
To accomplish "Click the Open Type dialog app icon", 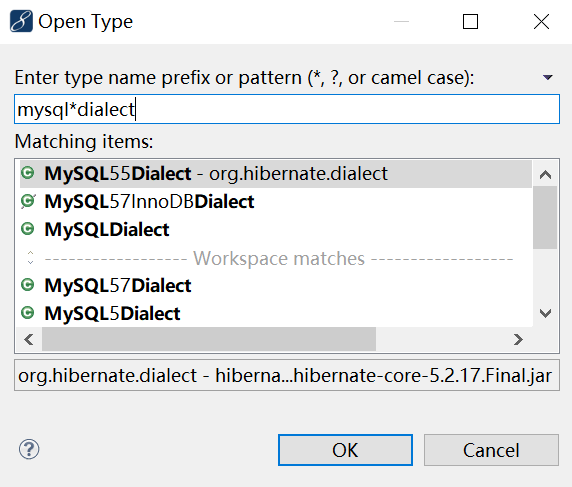I will click(21, 21).
